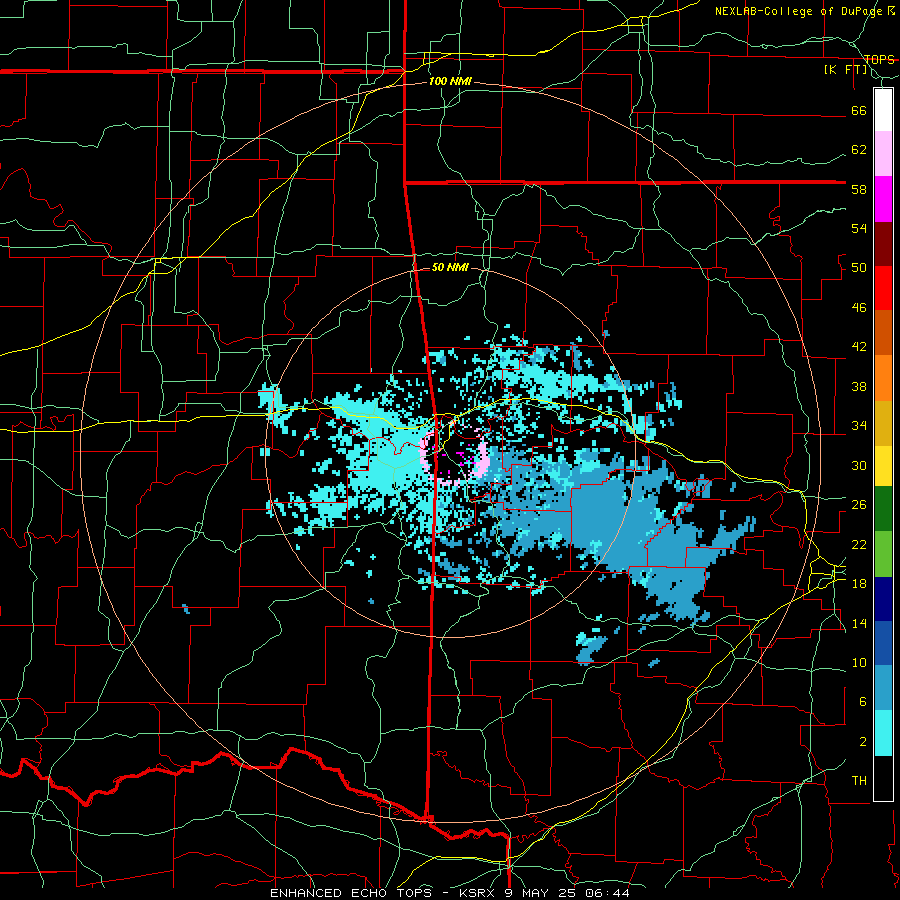
Task: Click the '[K FT]' units label
Action: (846, 69)
